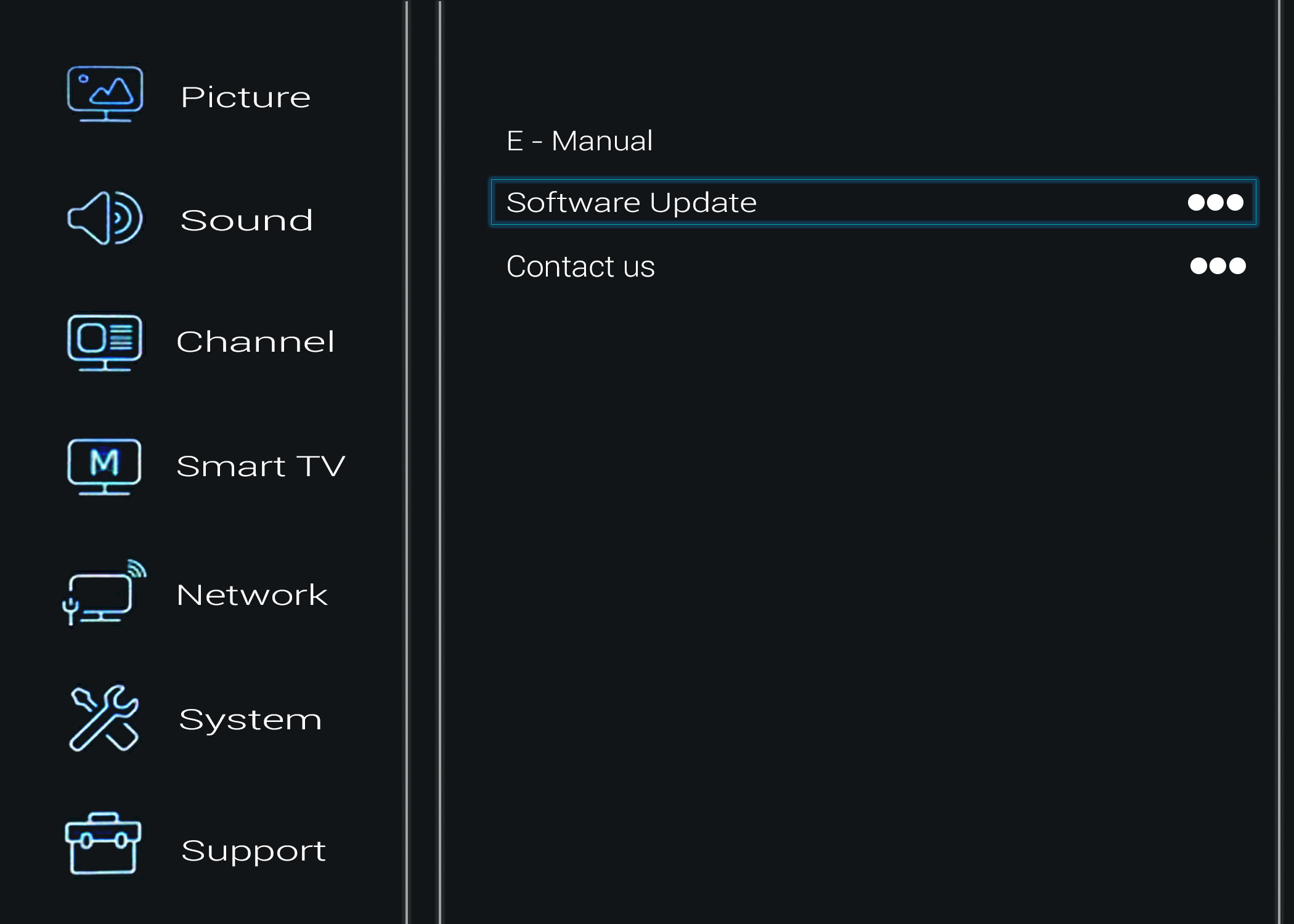This screenshot has height=924, width=1294.
Task: Select the System tools icon
Action: click(x=104, y=718)
